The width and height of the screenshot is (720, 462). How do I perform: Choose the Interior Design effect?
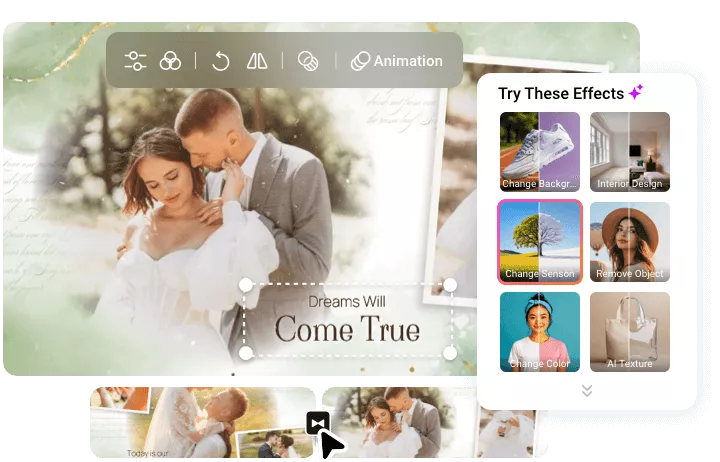click(630, 152)
